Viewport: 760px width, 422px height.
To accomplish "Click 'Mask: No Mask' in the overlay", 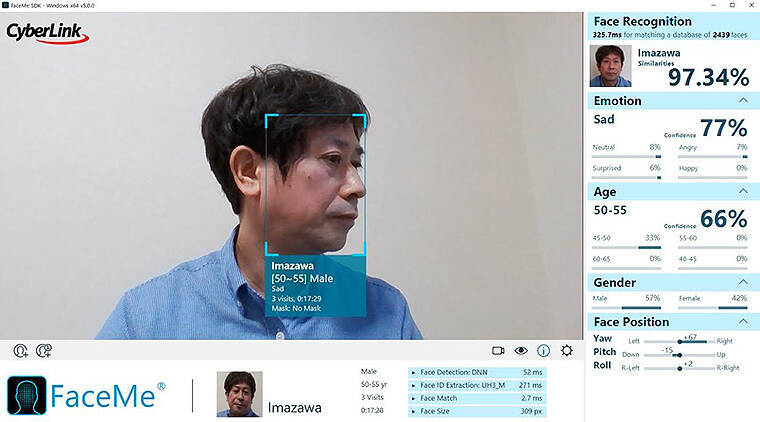I will 296,308.
